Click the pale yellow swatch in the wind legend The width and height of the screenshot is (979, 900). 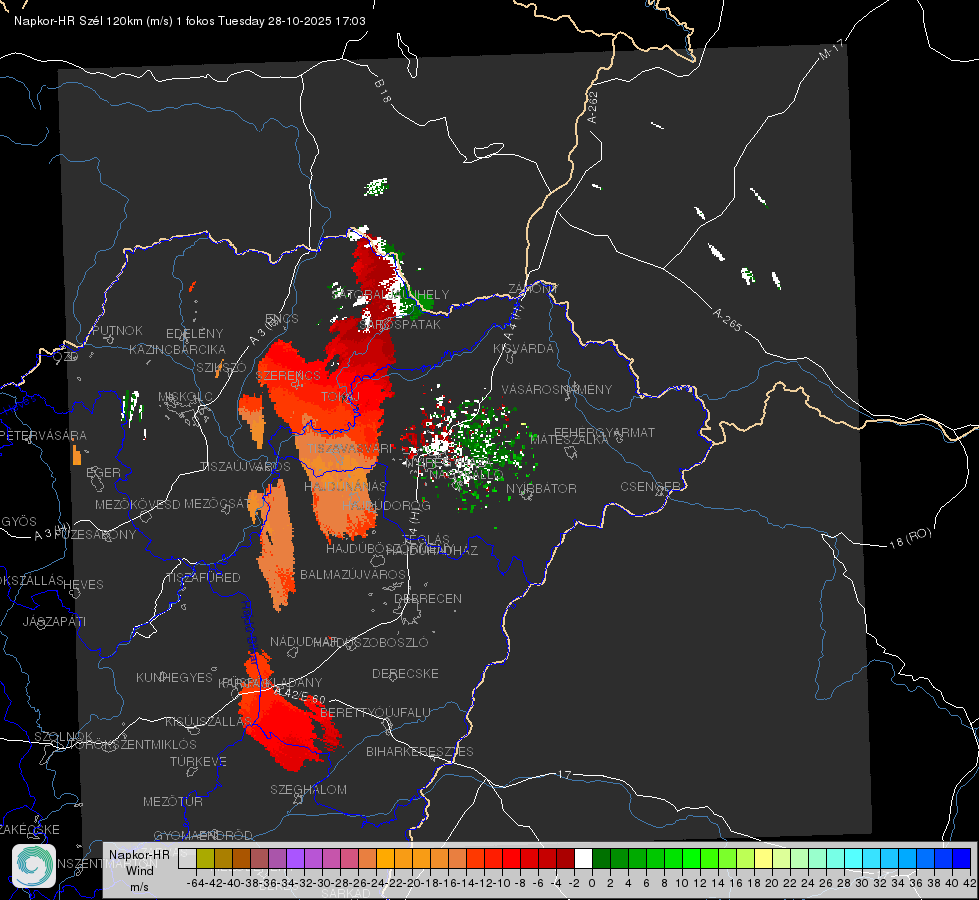click(x=763, y=858)
